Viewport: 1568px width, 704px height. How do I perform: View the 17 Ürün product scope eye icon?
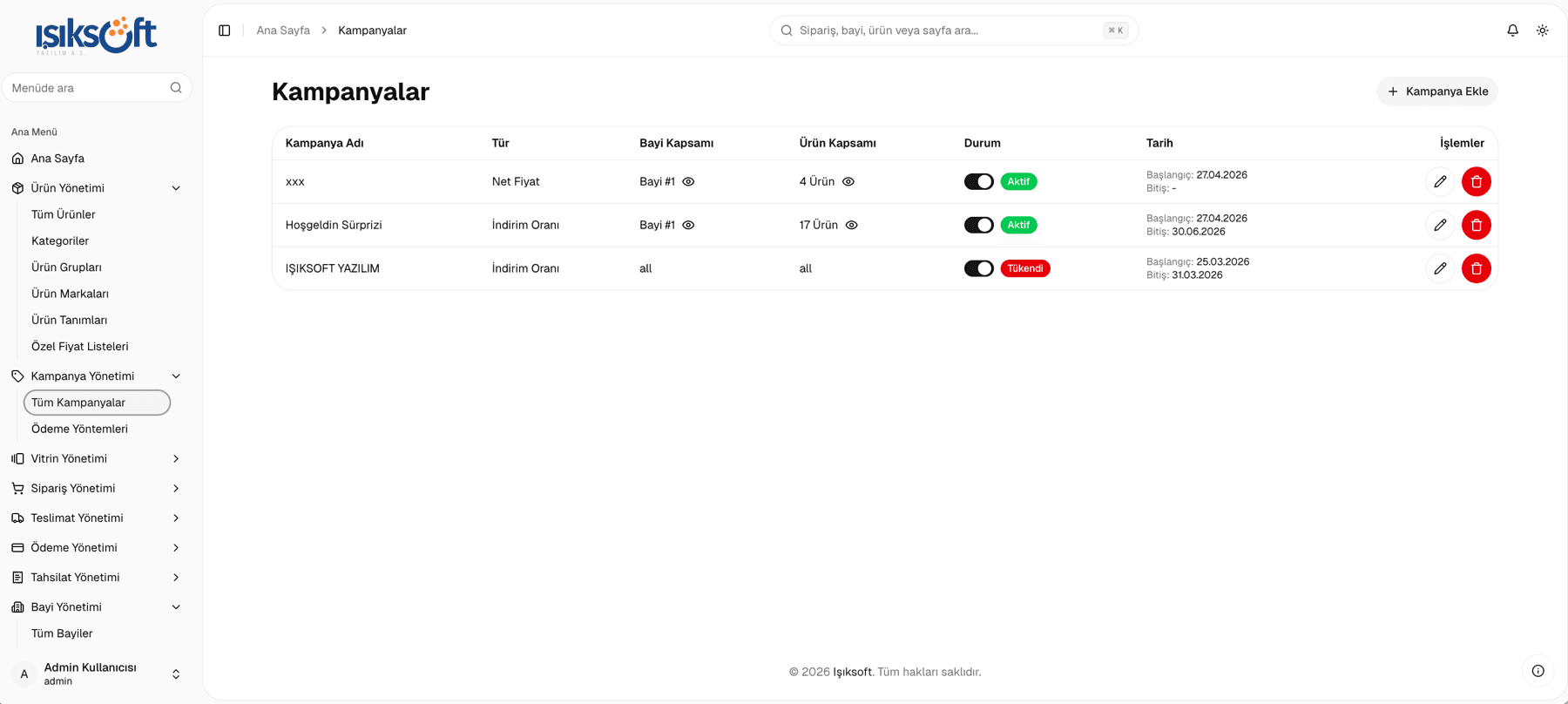[x=852, y=225]
